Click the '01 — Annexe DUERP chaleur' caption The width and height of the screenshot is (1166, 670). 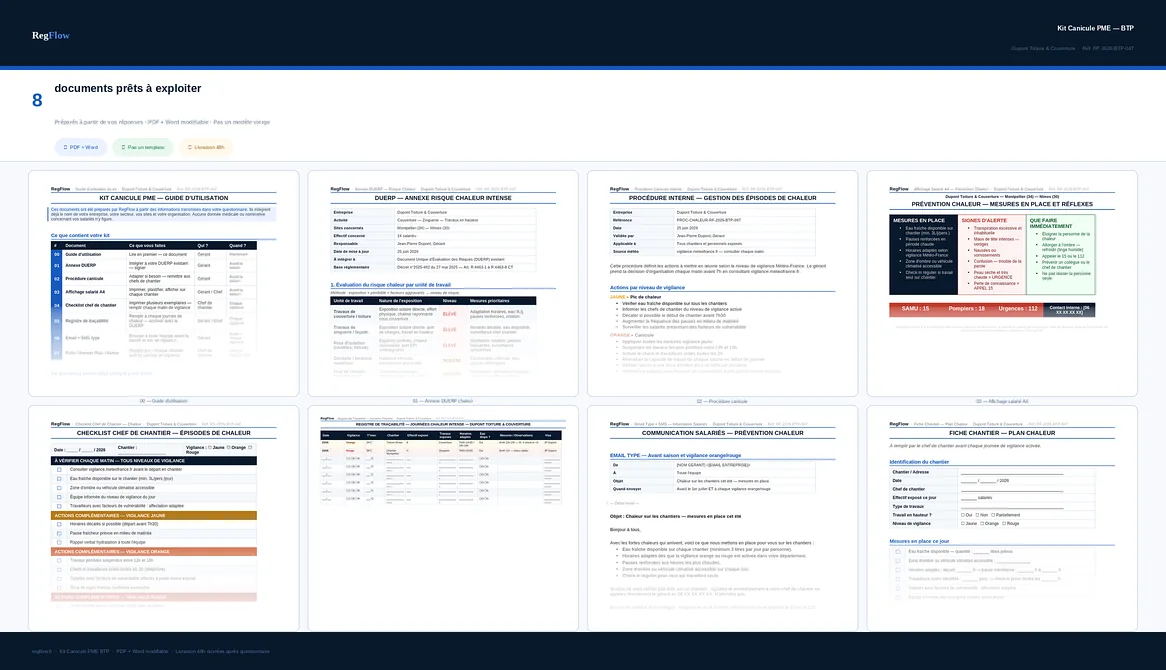coord(443,401)
